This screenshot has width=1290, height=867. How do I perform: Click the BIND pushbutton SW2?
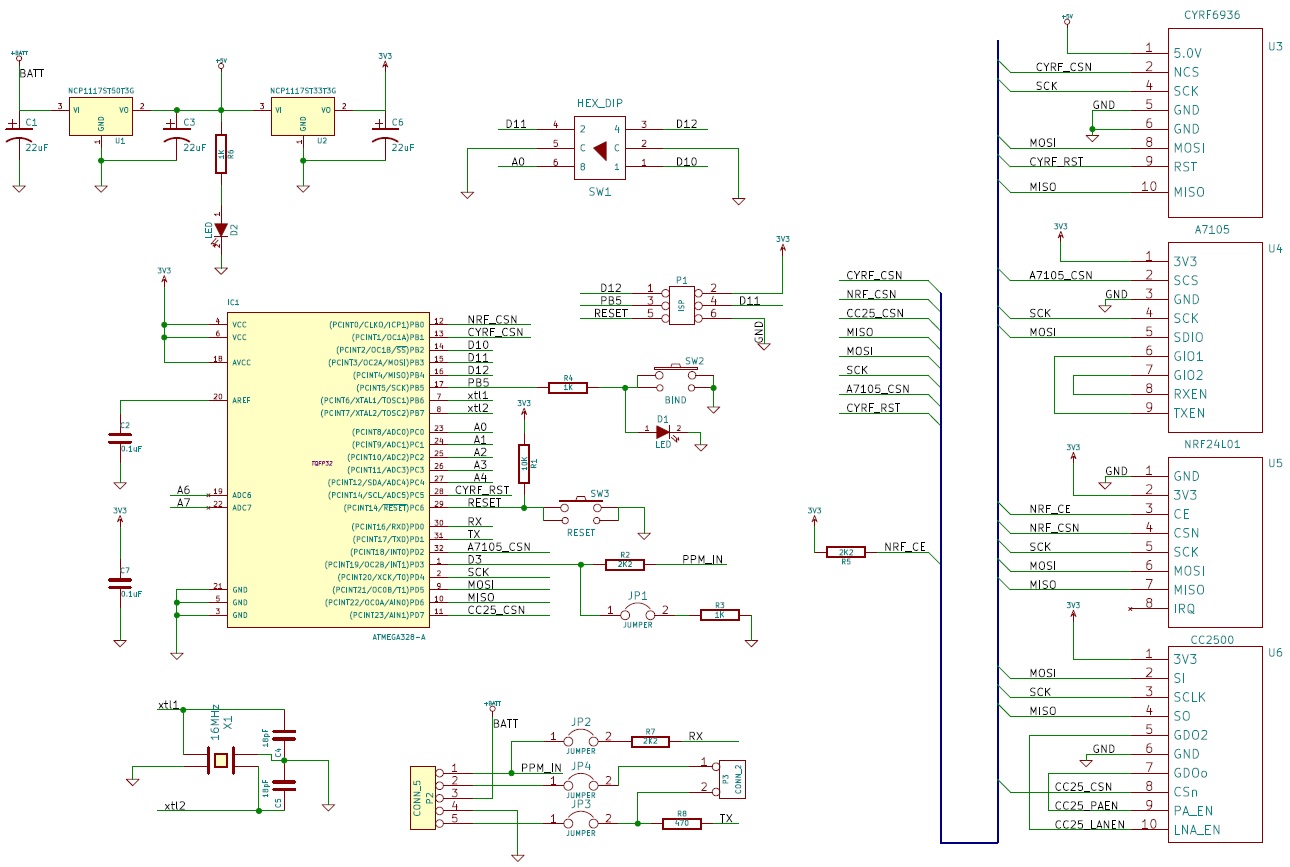coord(675,380)
